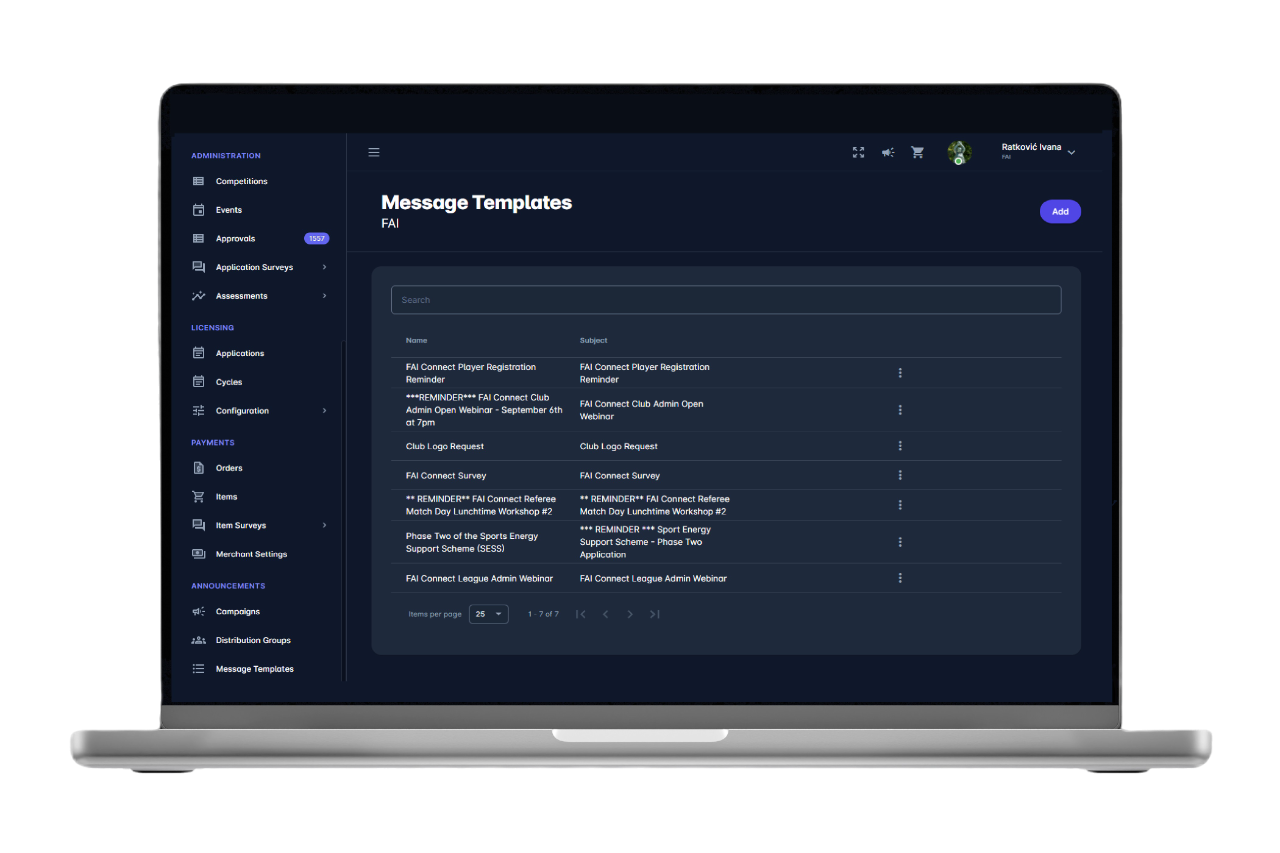Open Competitions in the sidebar
Viewport: 1280px width, 853px height.
(x=241, y=182)
